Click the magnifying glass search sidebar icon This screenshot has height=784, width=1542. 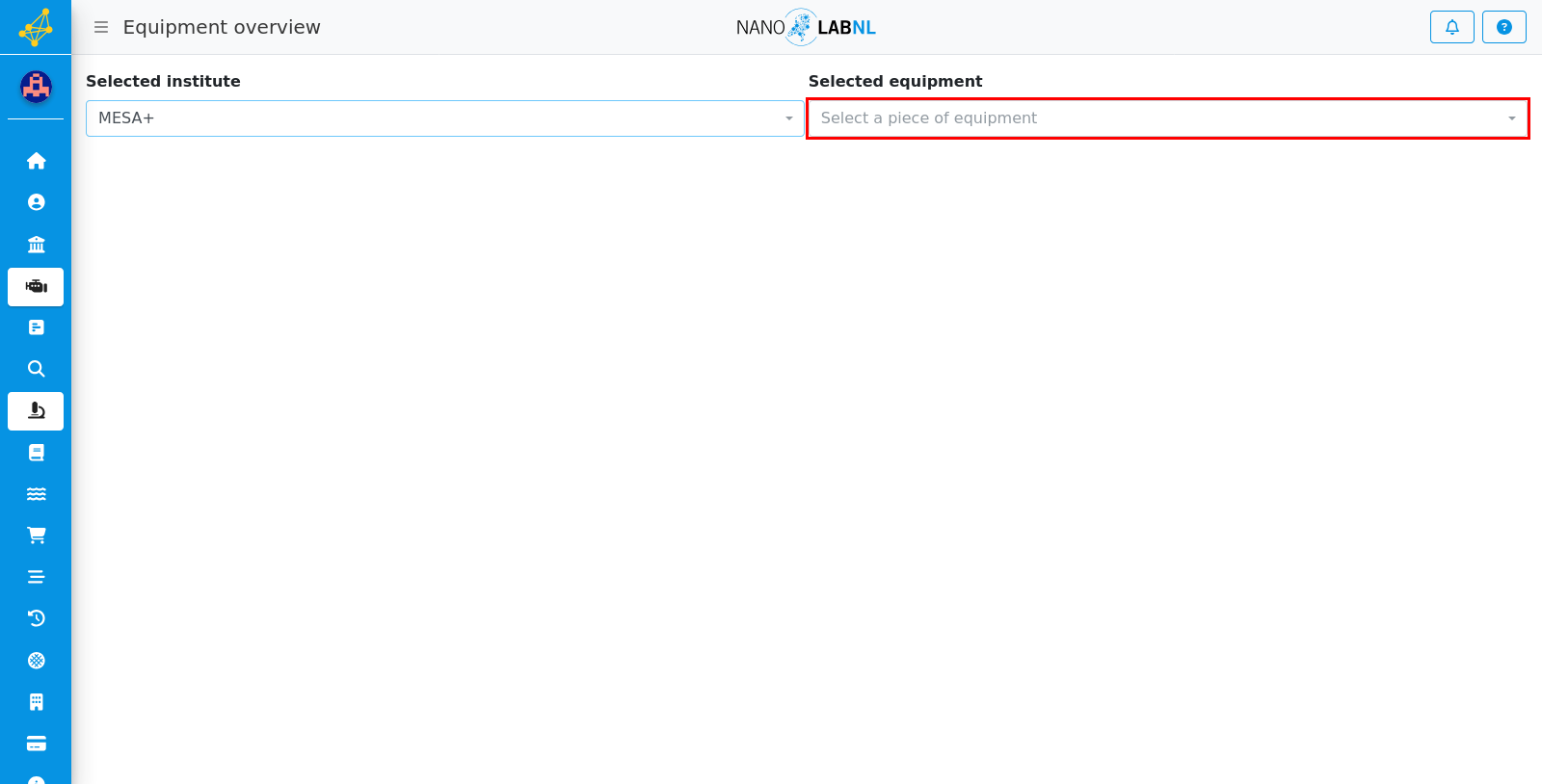pyautogui.click(x=36, y=369)
